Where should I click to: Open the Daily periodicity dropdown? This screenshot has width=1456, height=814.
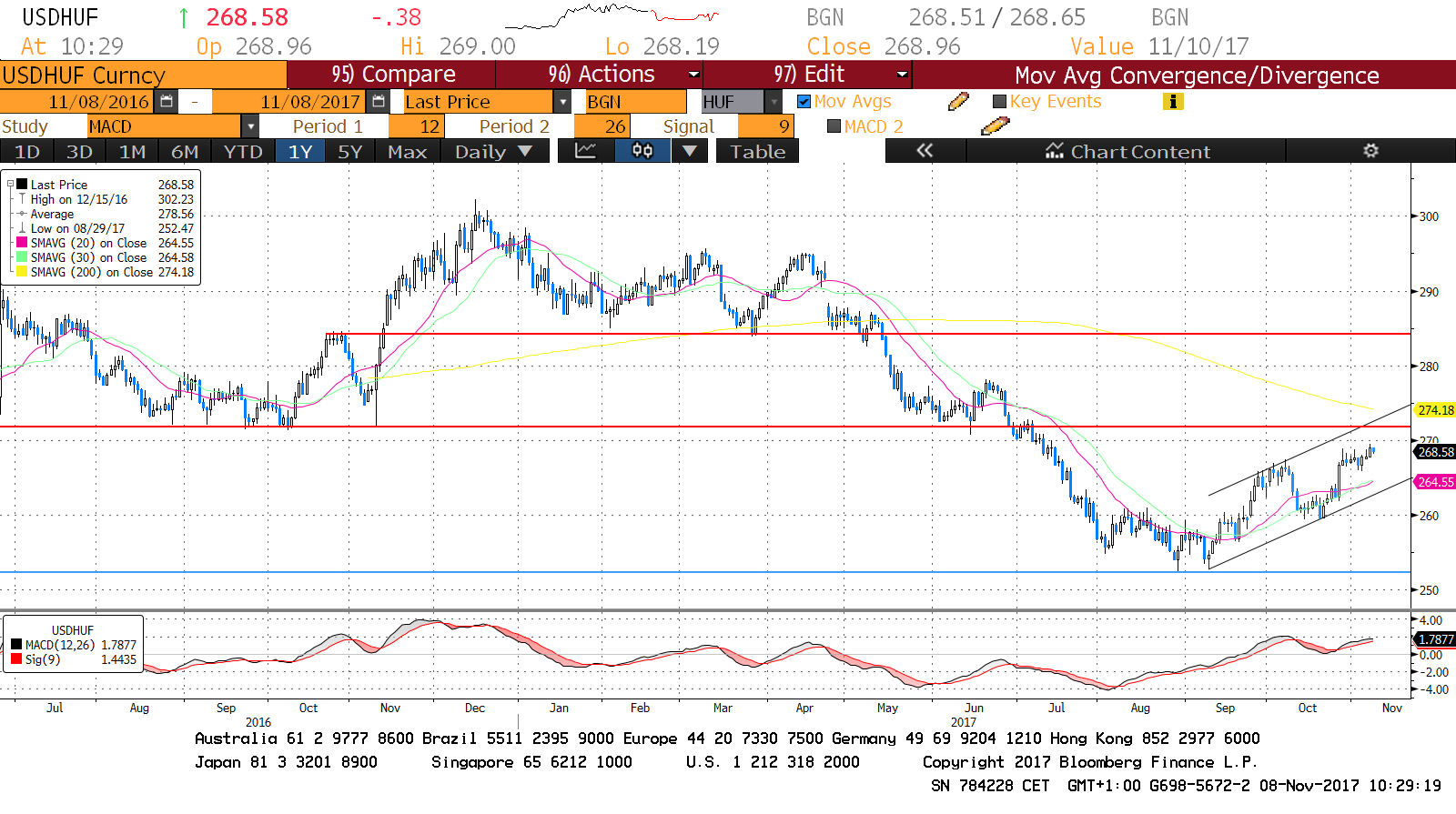[495, 151]
